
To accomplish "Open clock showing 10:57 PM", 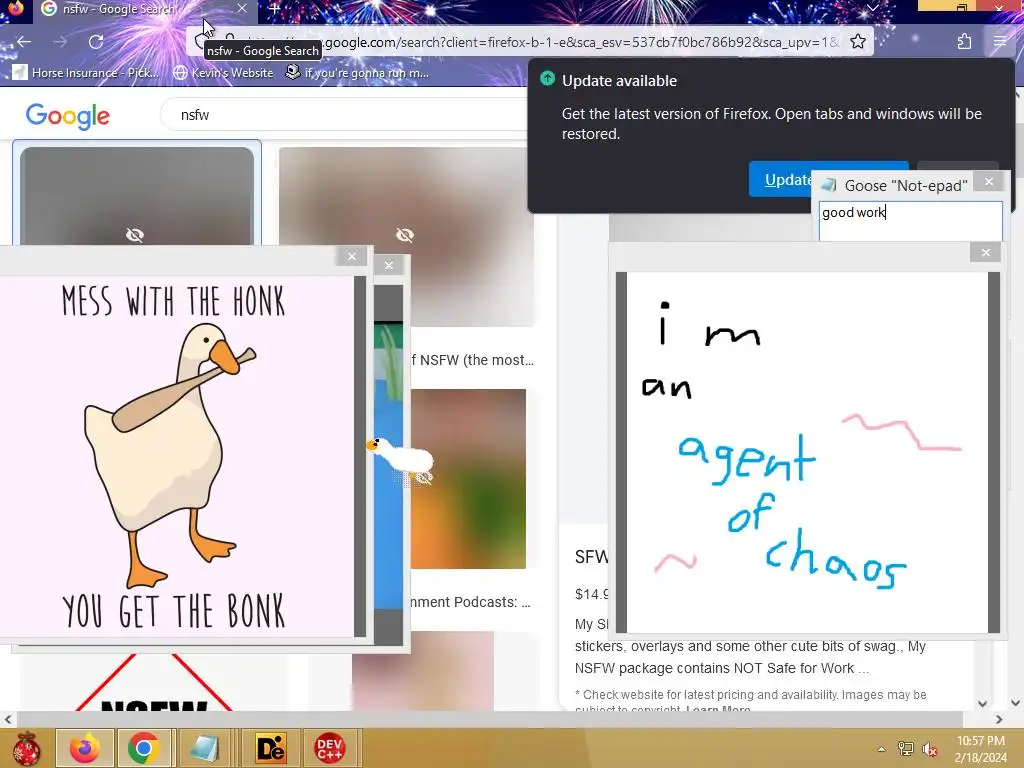I will (981, 749).
